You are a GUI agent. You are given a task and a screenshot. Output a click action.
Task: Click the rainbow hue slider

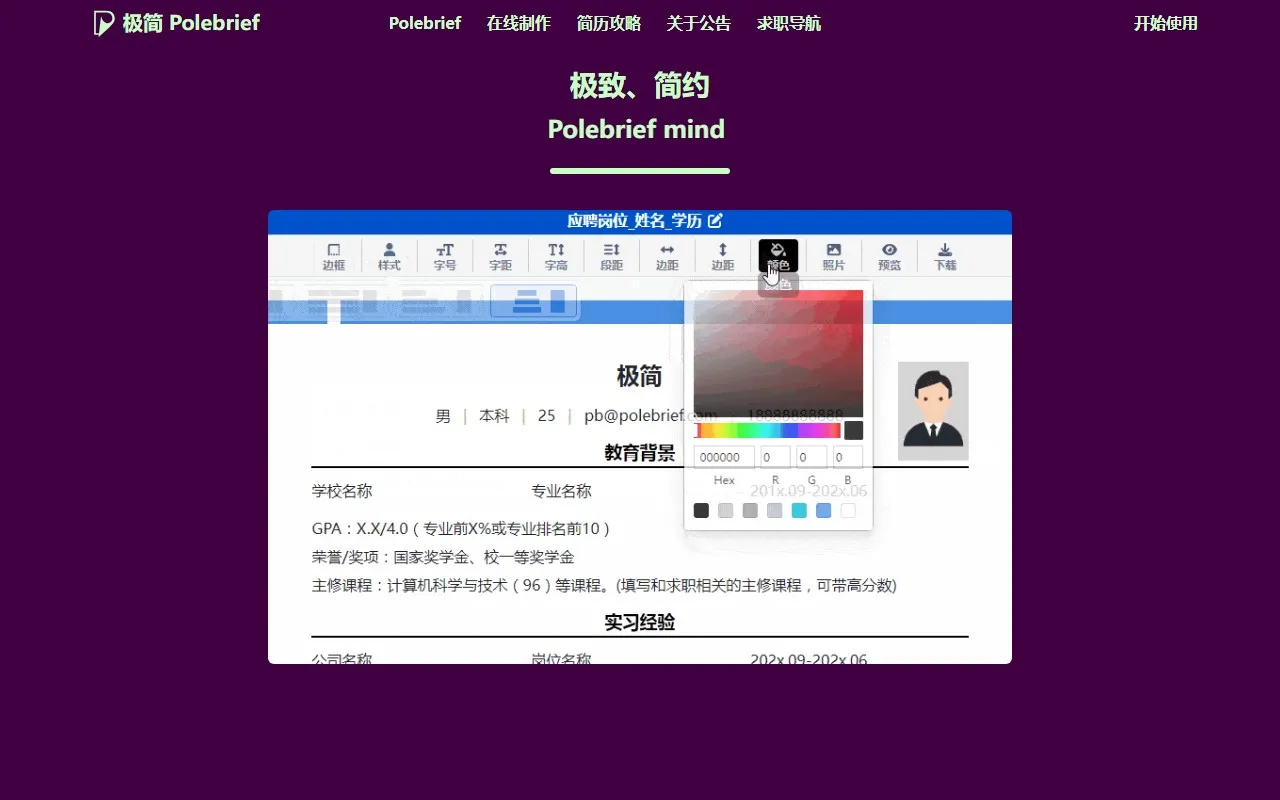(770, 429)
